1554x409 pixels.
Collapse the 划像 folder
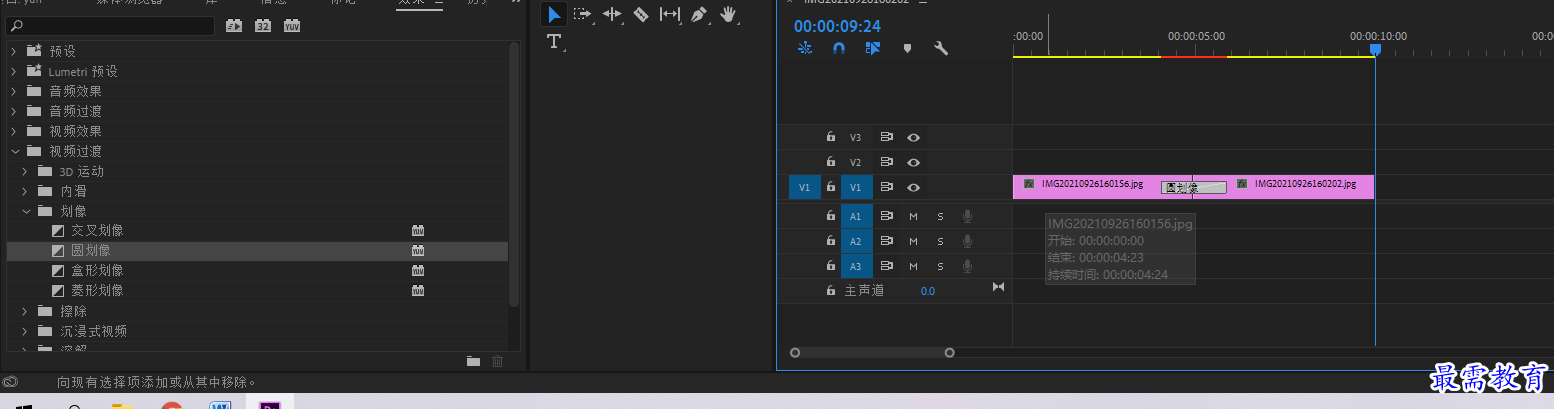(26, 211)
